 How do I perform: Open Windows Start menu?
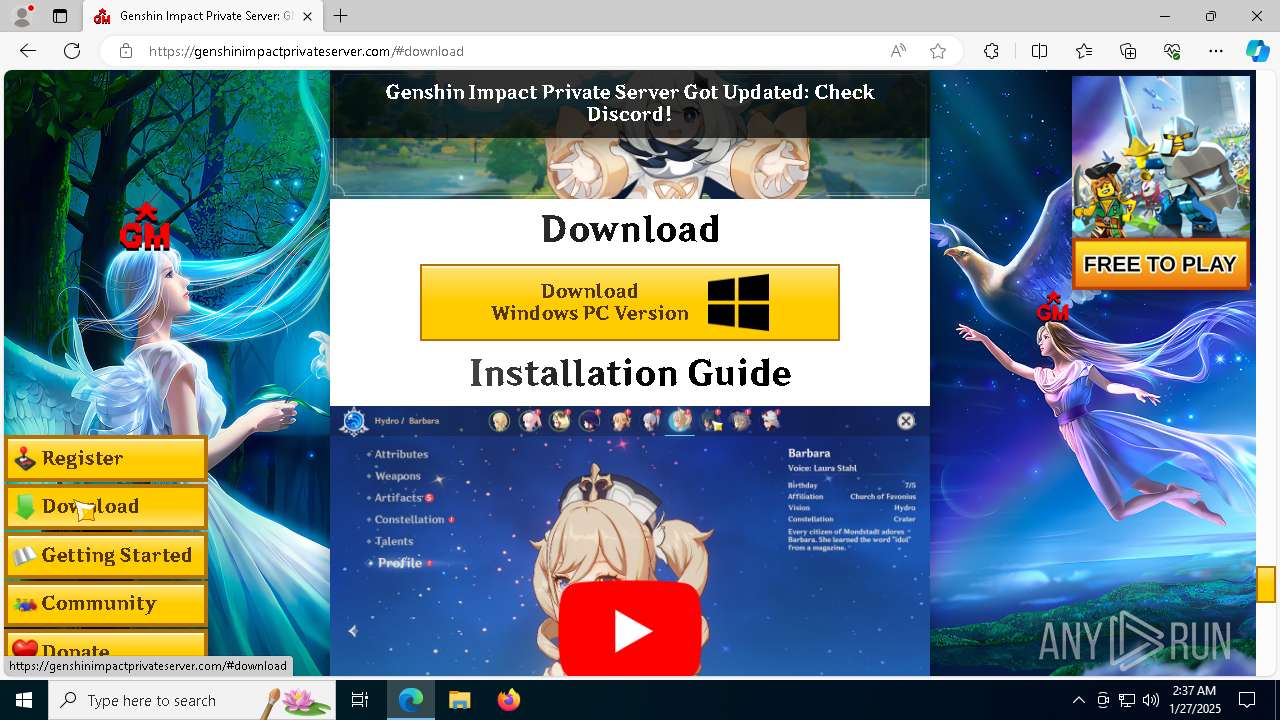pyautogui.click(x=24, y=700)
